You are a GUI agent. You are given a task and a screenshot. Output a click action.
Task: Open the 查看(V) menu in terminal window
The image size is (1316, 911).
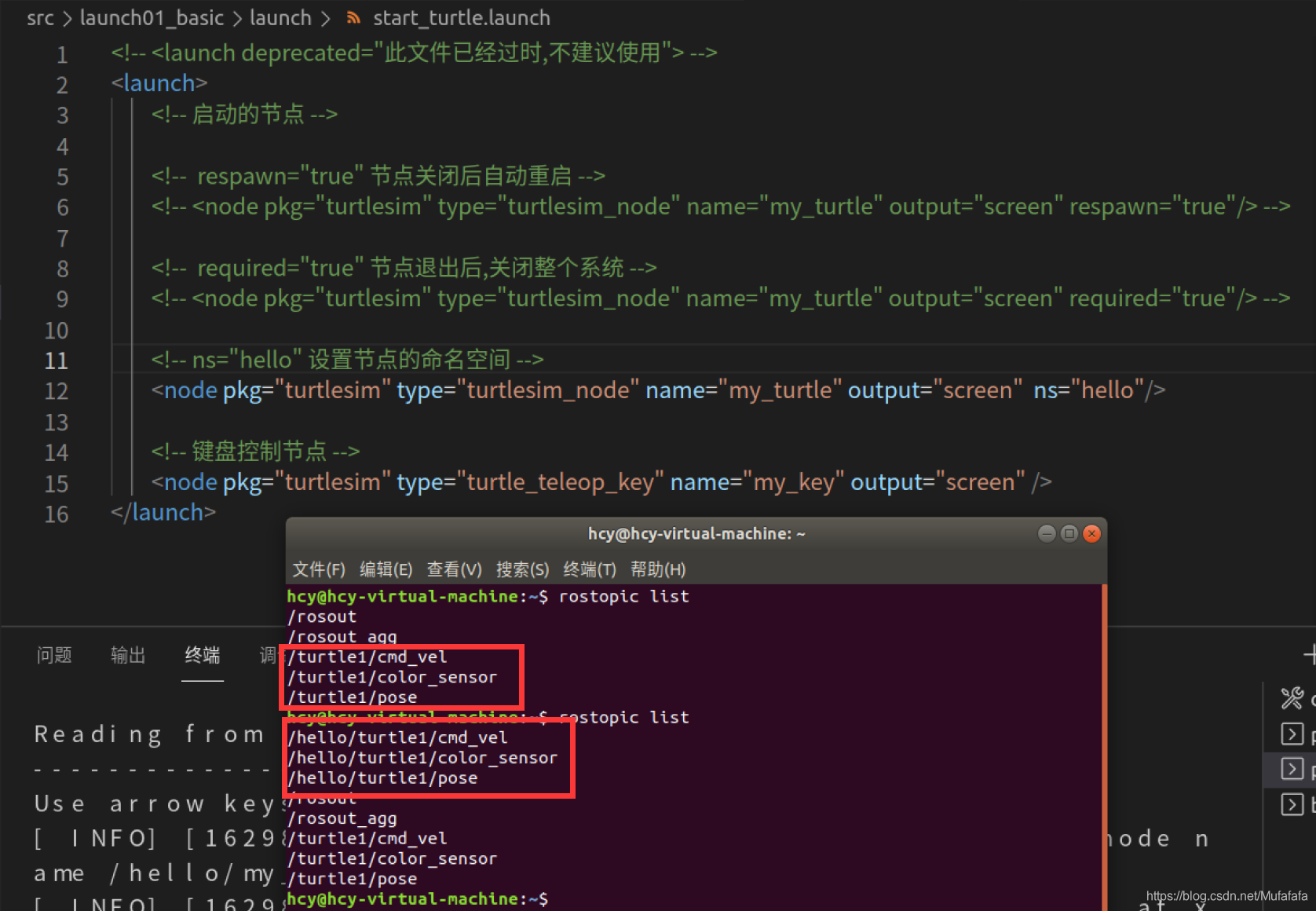(455, 569)
